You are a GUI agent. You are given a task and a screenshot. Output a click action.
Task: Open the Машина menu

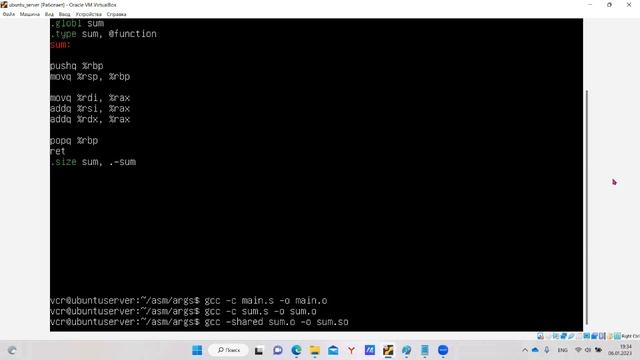tap(30, 14)
